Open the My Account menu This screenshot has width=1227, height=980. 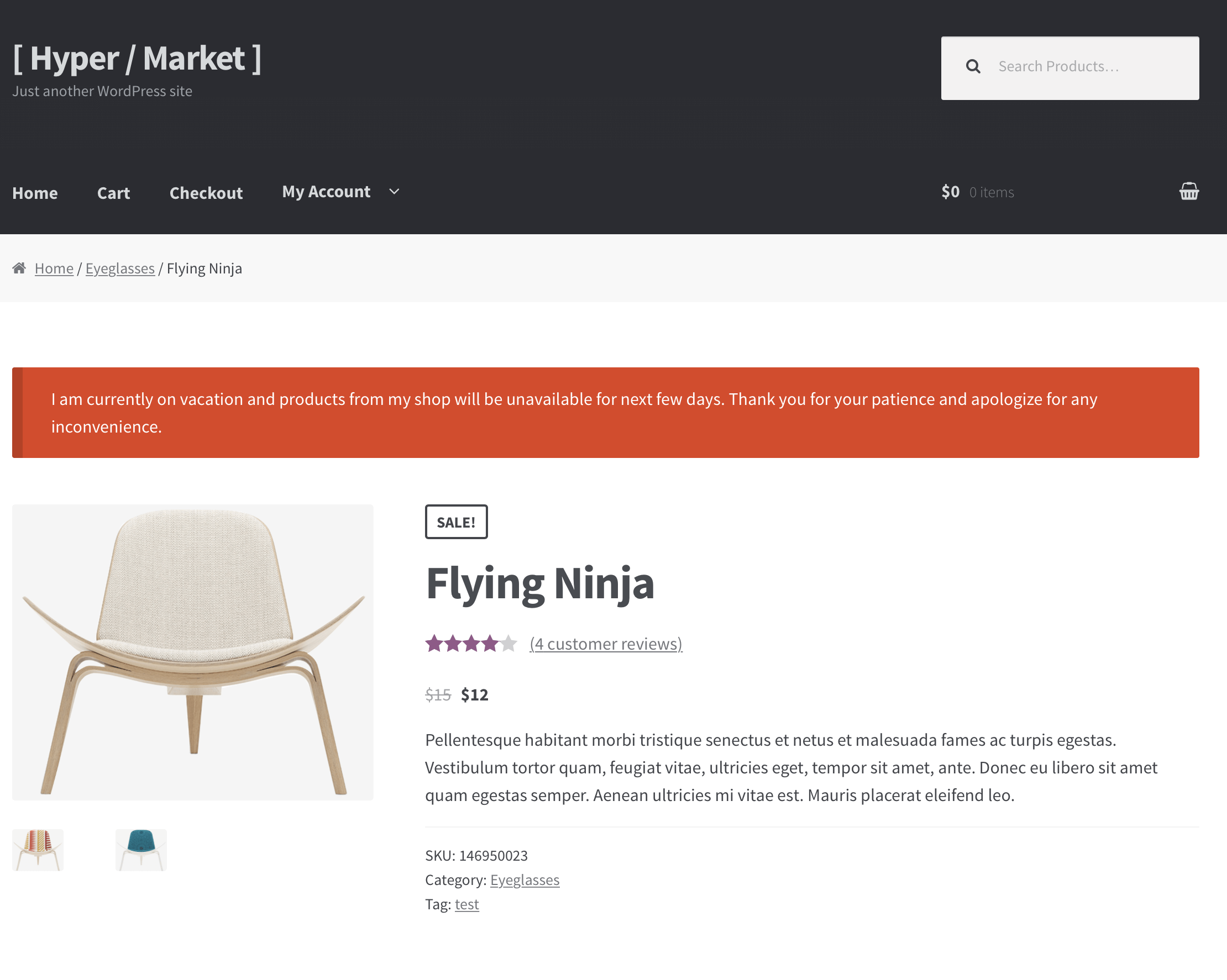326,192
